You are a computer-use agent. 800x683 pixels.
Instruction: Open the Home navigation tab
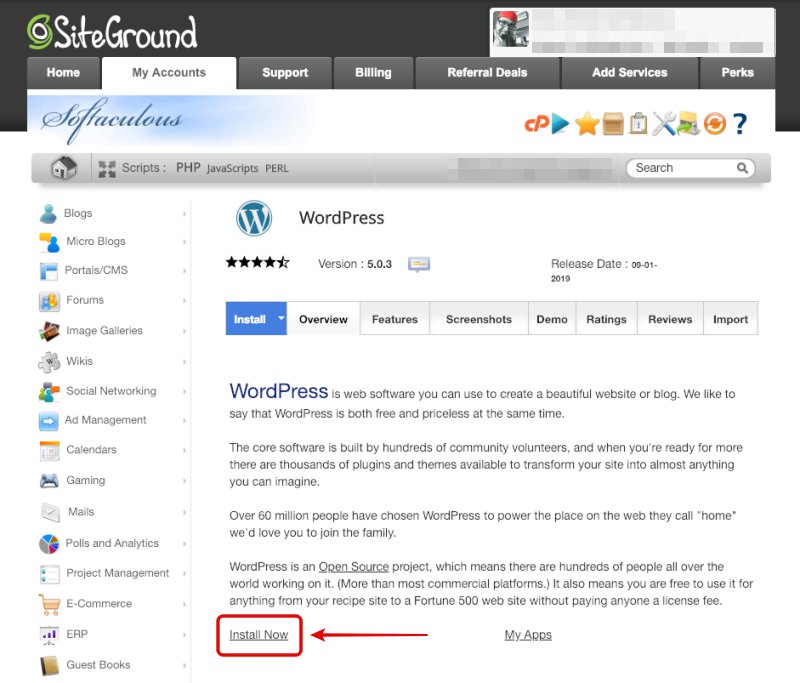coord(63,73)
